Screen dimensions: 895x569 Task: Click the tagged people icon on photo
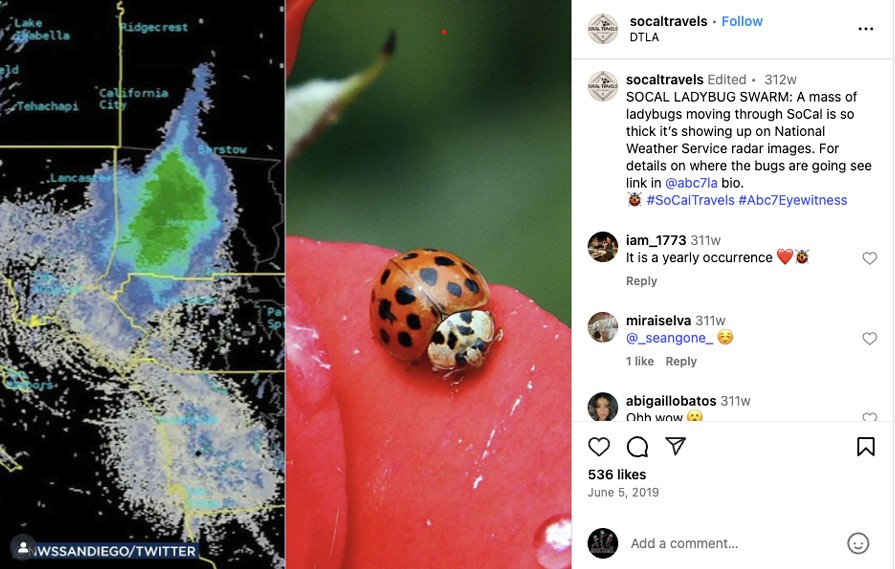tap(23, 547)
